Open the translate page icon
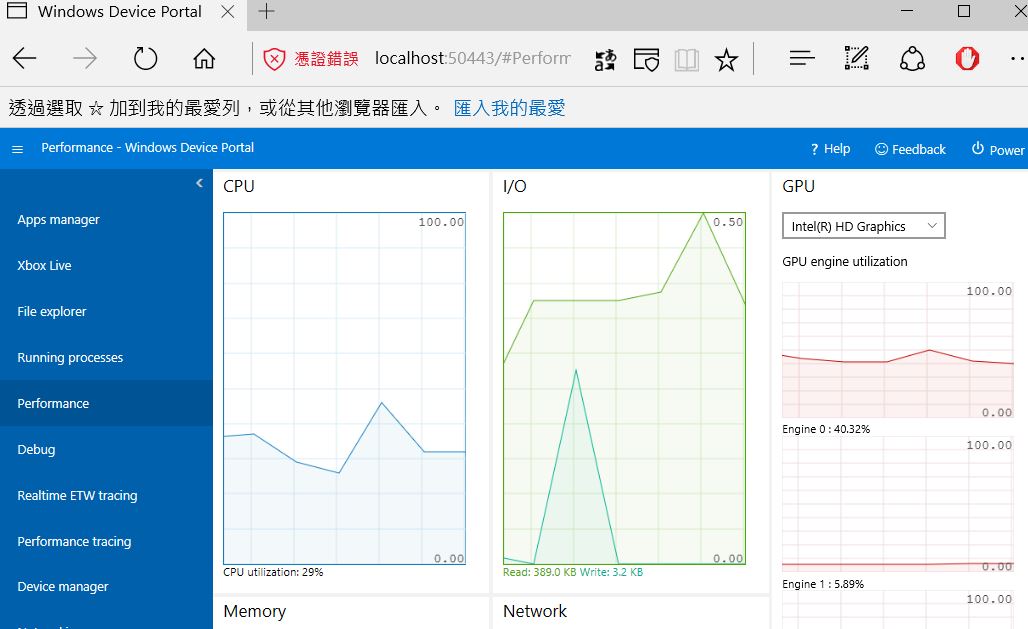Image resolution: width=1028 pixels, height=629 pixels. point(605,60)
